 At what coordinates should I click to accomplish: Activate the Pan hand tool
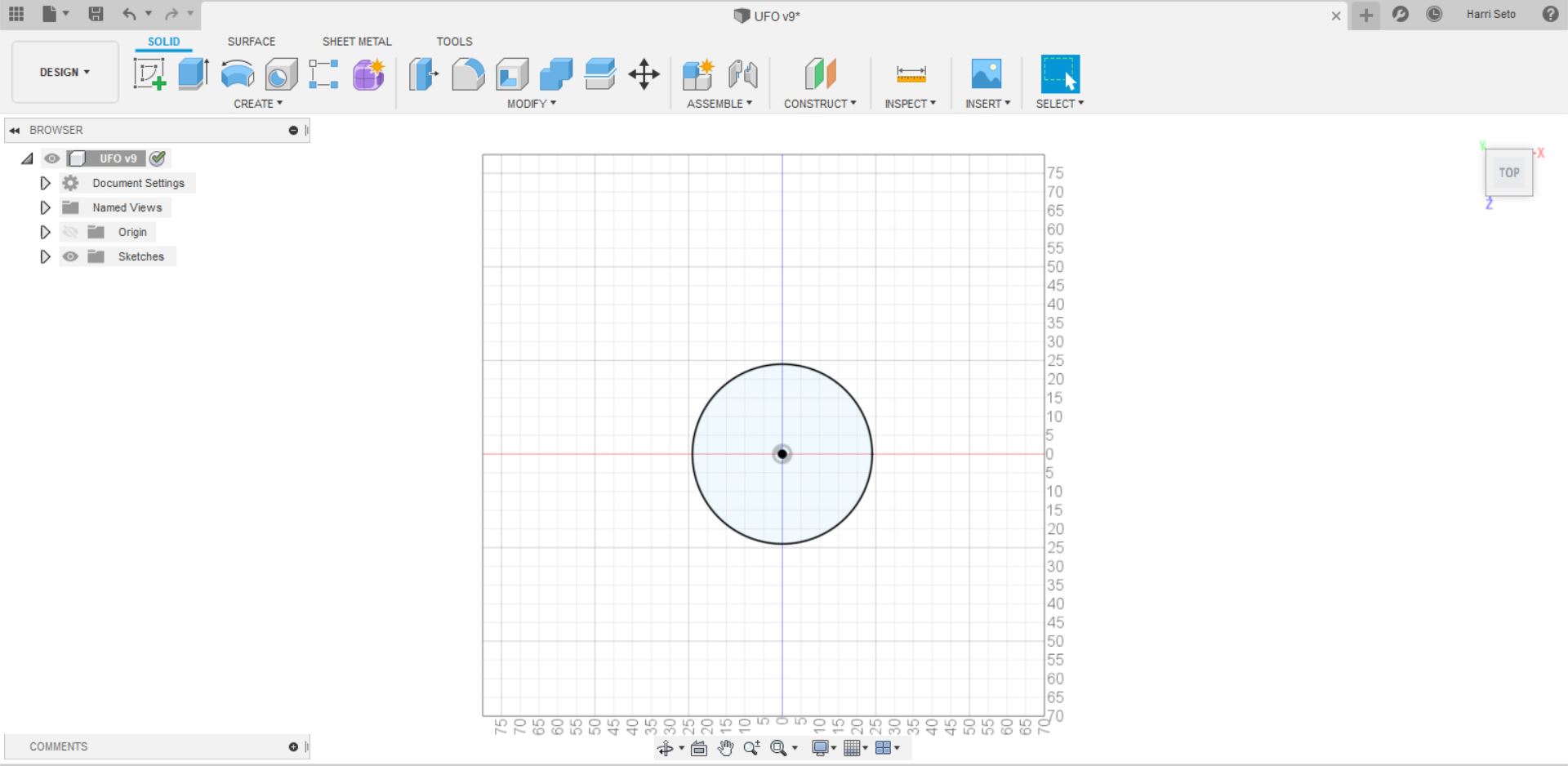pos(725,748)
